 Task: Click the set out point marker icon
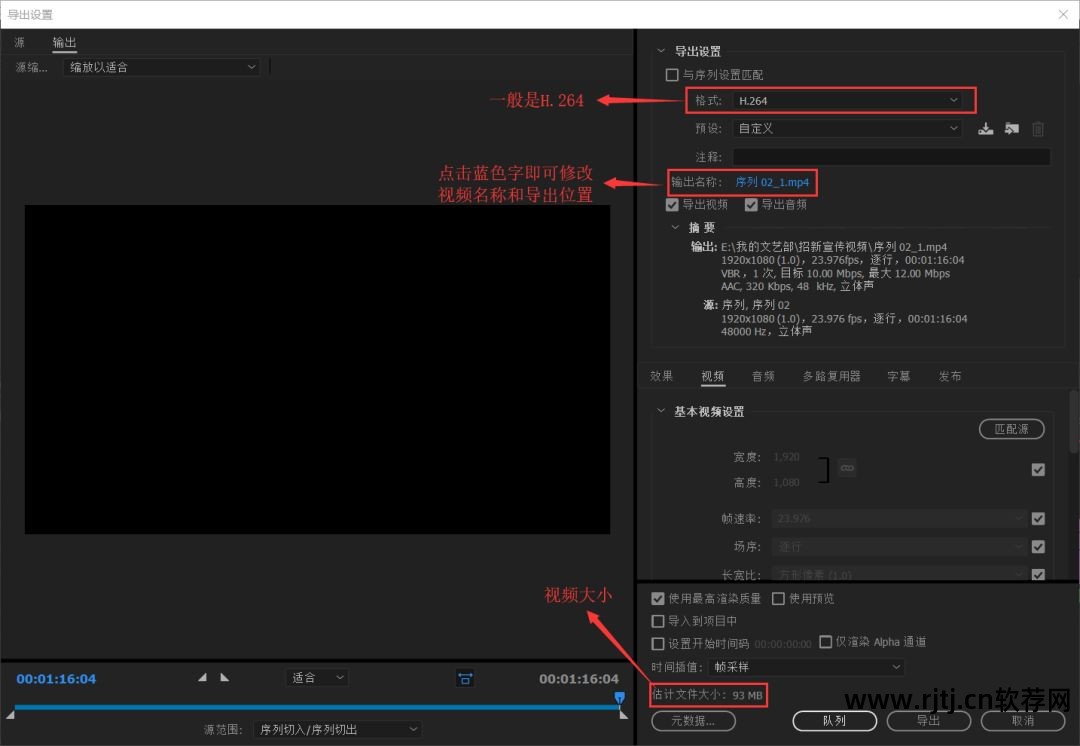point(225,678)
